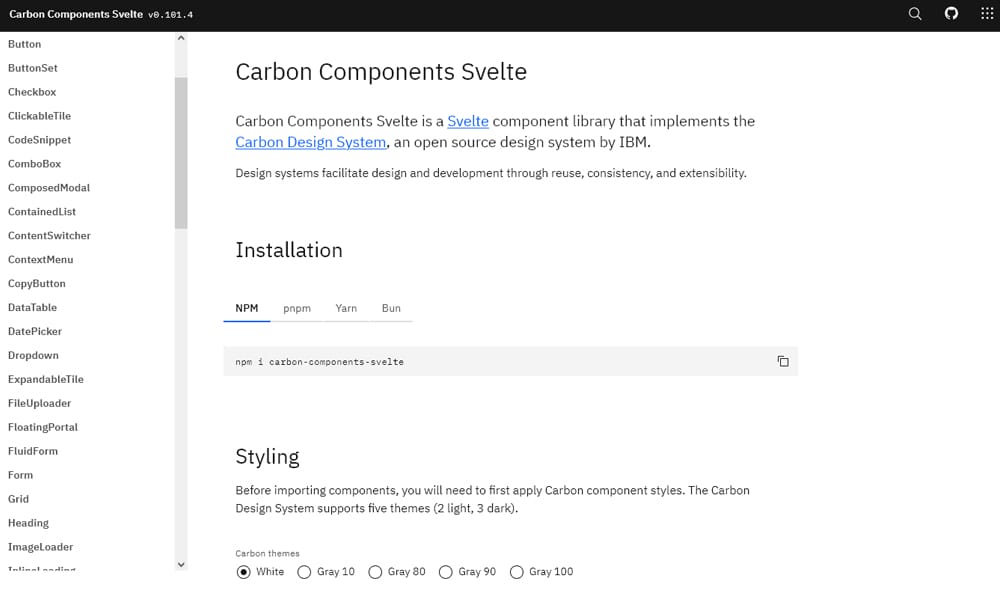Go to ContainedList component
Viewport: 1000px width, 600px height.
(x=41, y=212)
